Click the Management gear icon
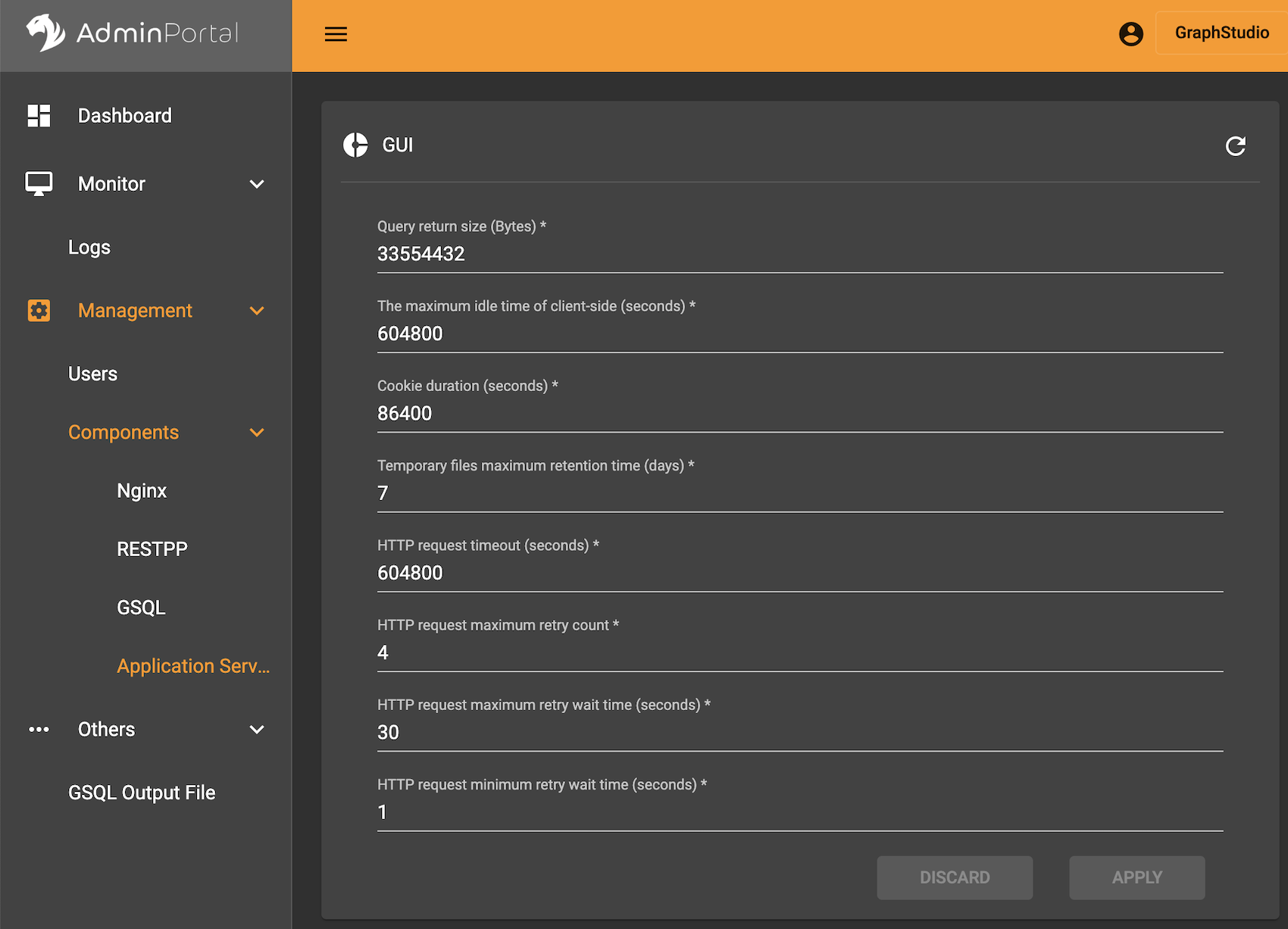Screen dimensions: 1288x929 point(39,310)
